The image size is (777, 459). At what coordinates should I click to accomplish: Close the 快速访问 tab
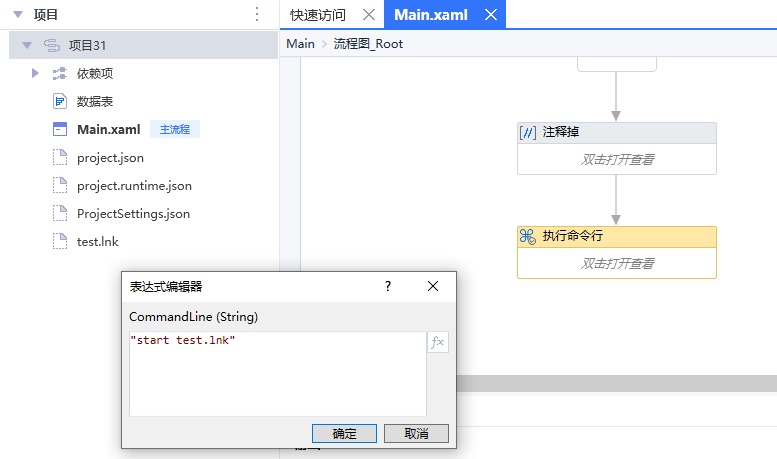point(368,15)
